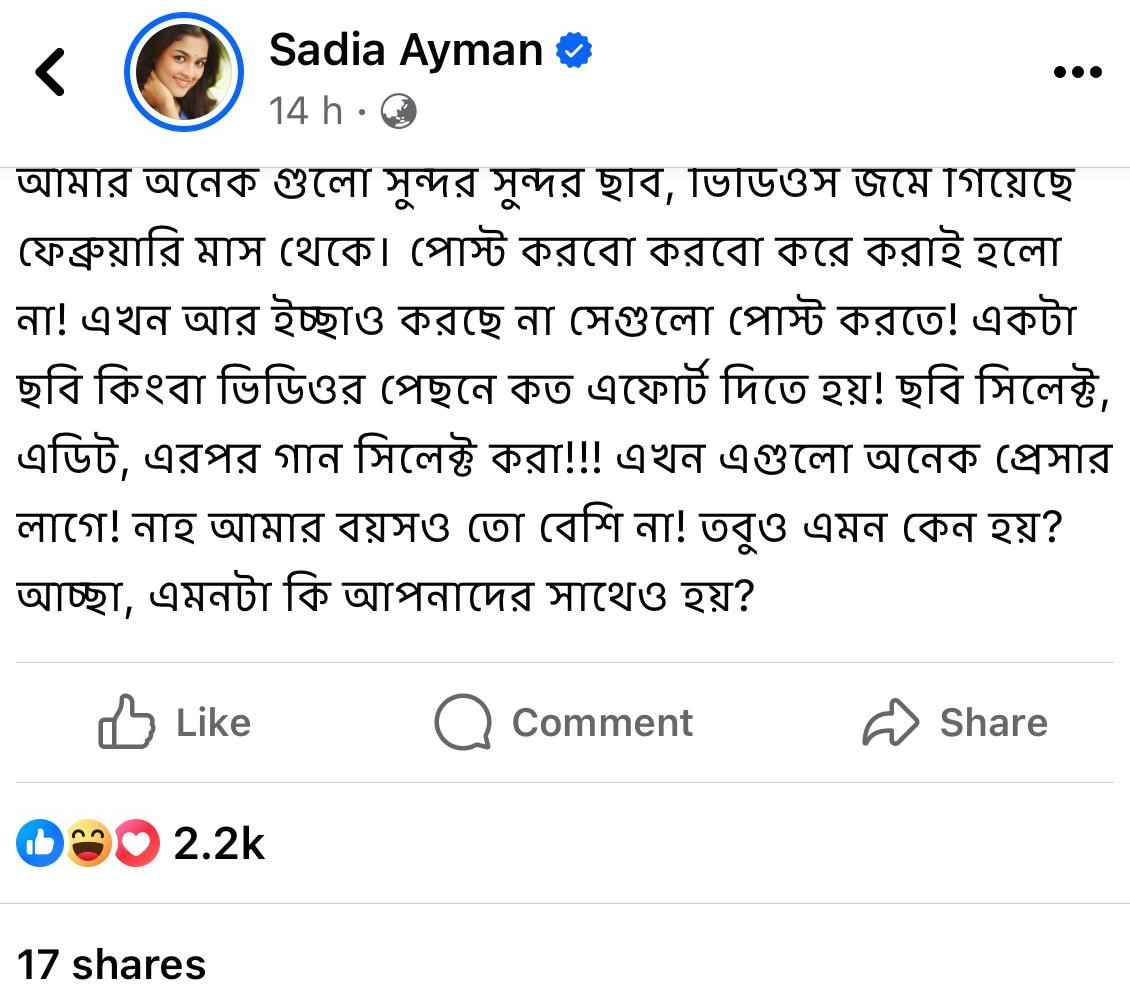
Task: Click the last post line ending 'সাথেও হয়?'
Action: [385, 596]
